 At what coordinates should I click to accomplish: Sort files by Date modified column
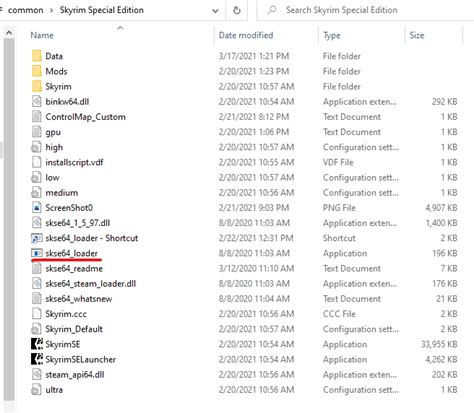coord(246,35)
